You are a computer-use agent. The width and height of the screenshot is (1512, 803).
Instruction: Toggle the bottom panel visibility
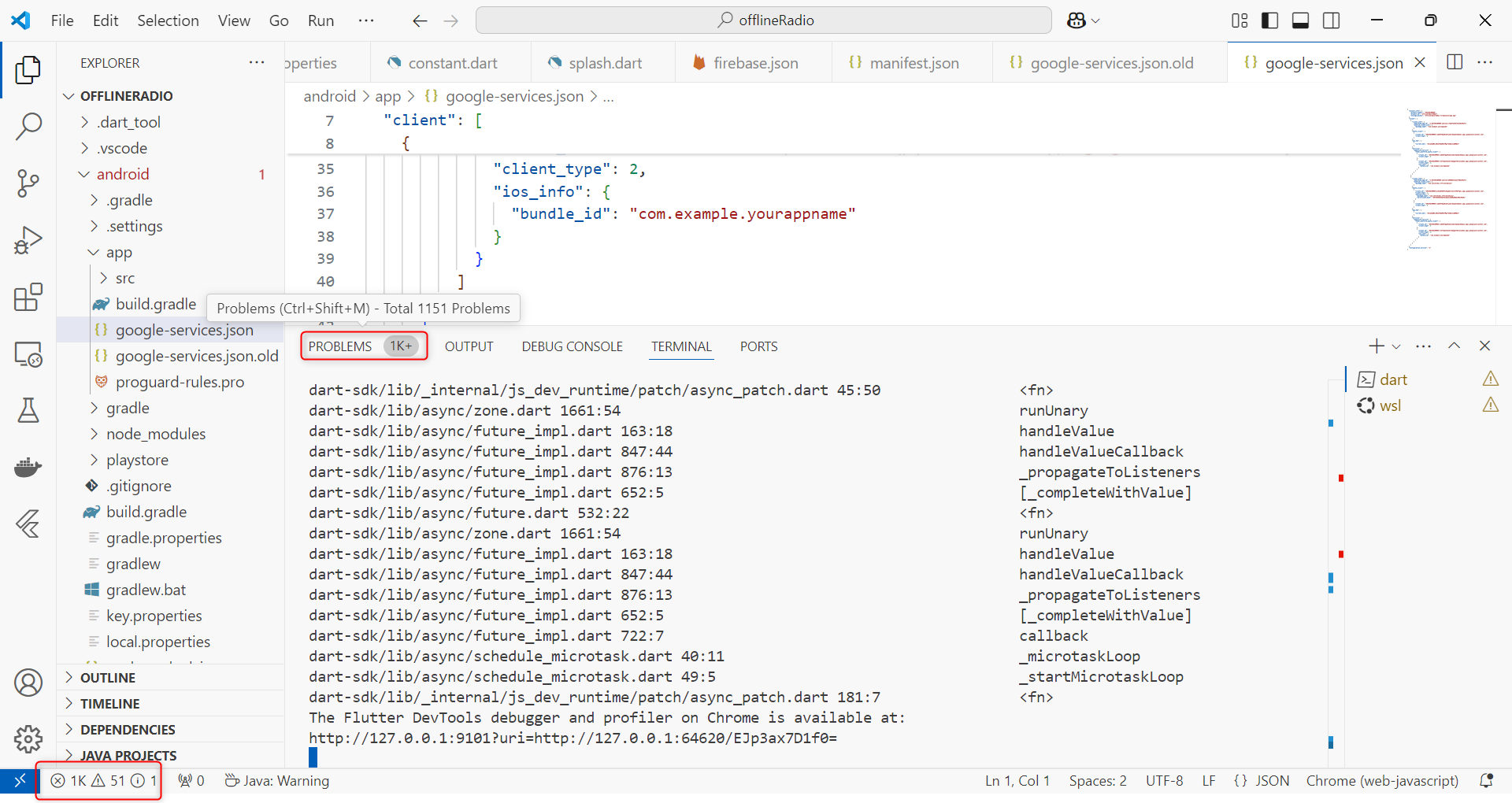[x=1301, y=20]
